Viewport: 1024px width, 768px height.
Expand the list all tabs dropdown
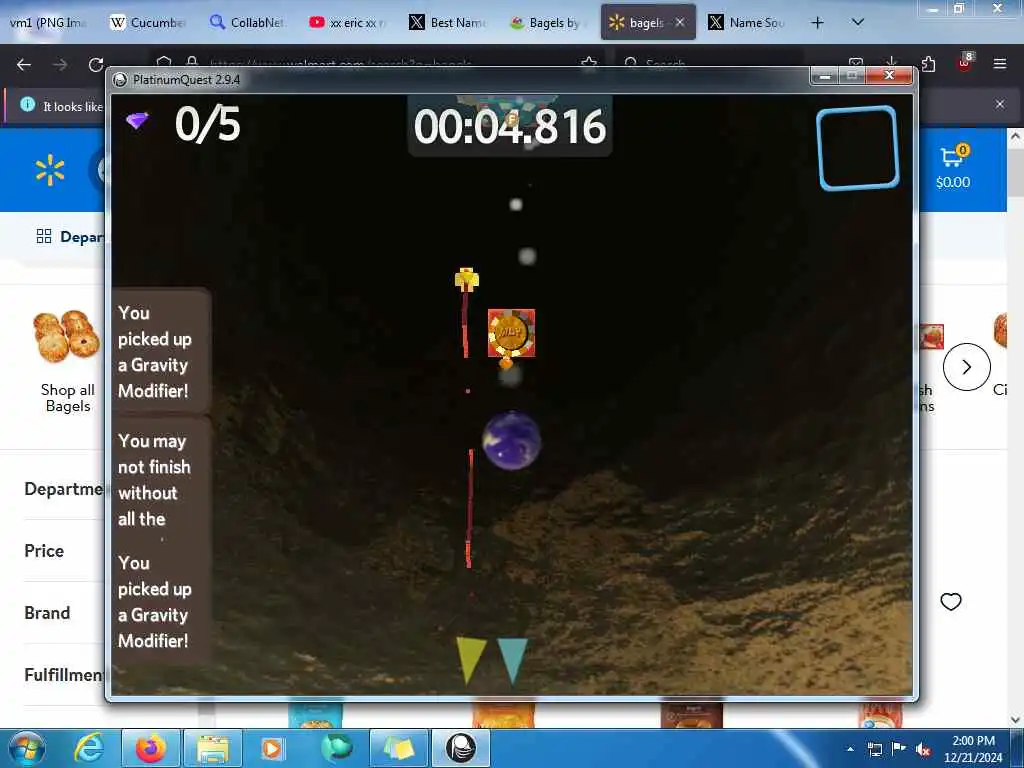[x=858, y=22]
